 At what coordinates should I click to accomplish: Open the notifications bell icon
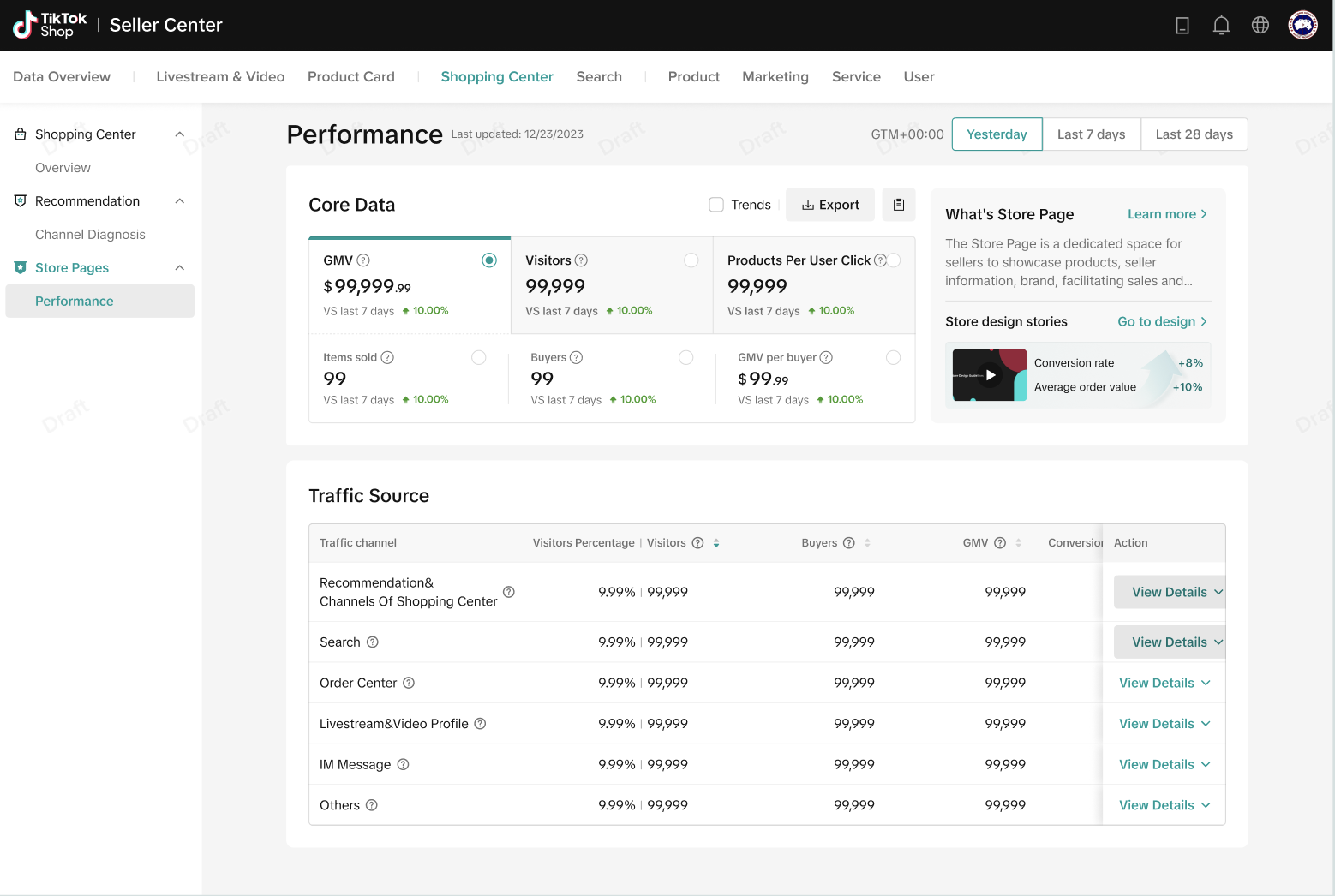1221,26
